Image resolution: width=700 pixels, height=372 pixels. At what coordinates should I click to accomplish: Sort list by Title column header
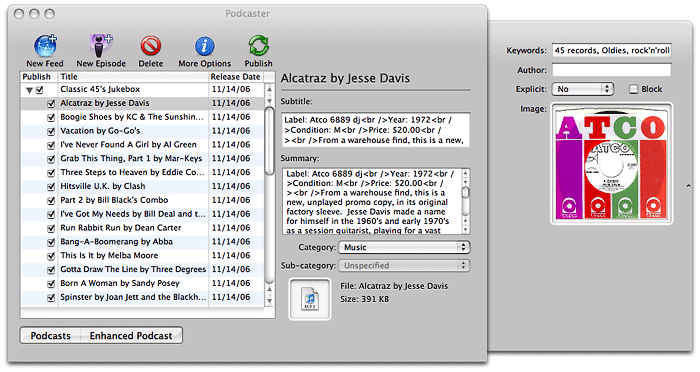(x=133, y=77)
